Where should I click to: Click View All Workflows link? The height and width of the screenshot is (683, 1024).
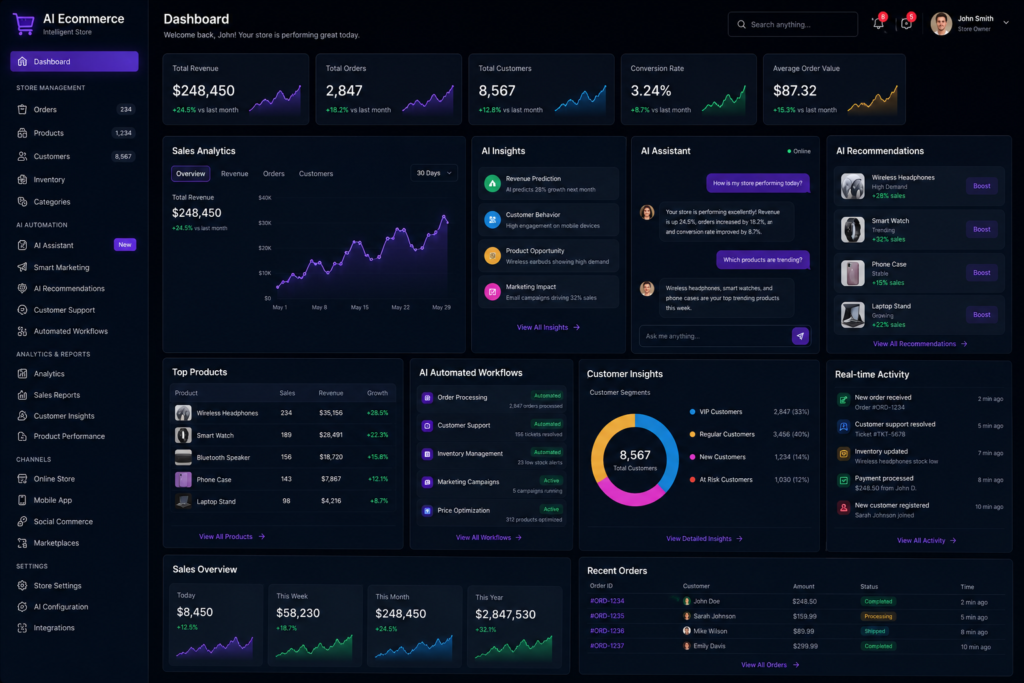[x=489, y=537]
